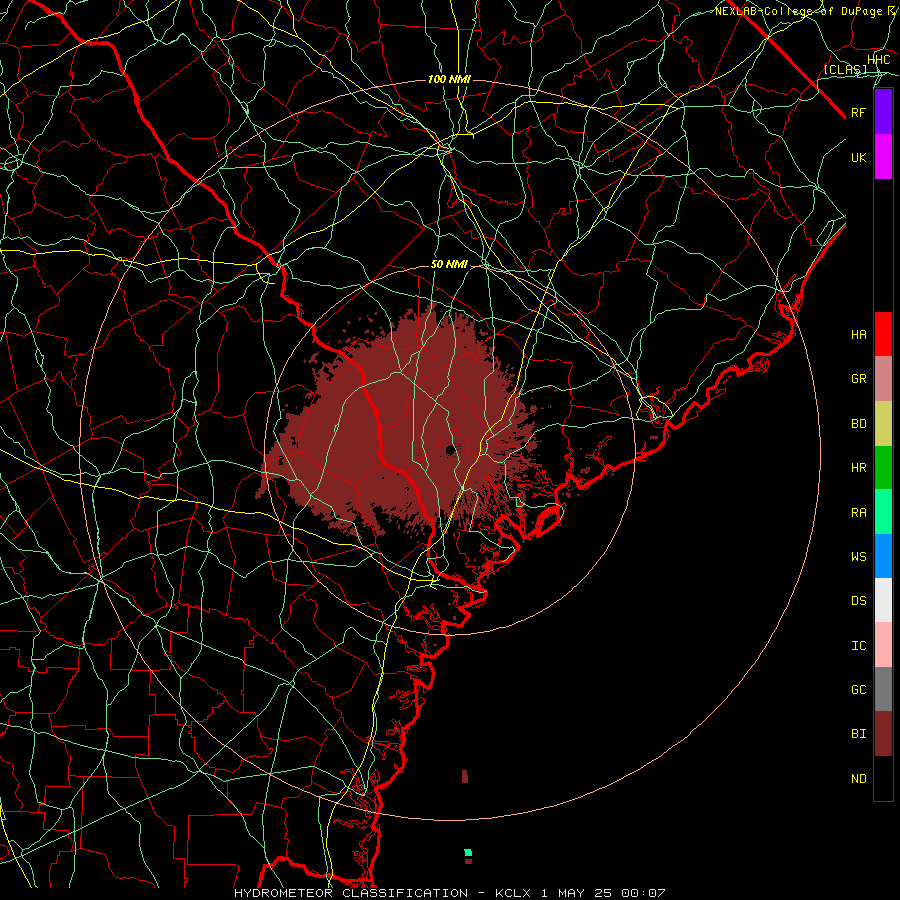Click the GR legend label
900x900 pixels.
(x=858, y=379)
